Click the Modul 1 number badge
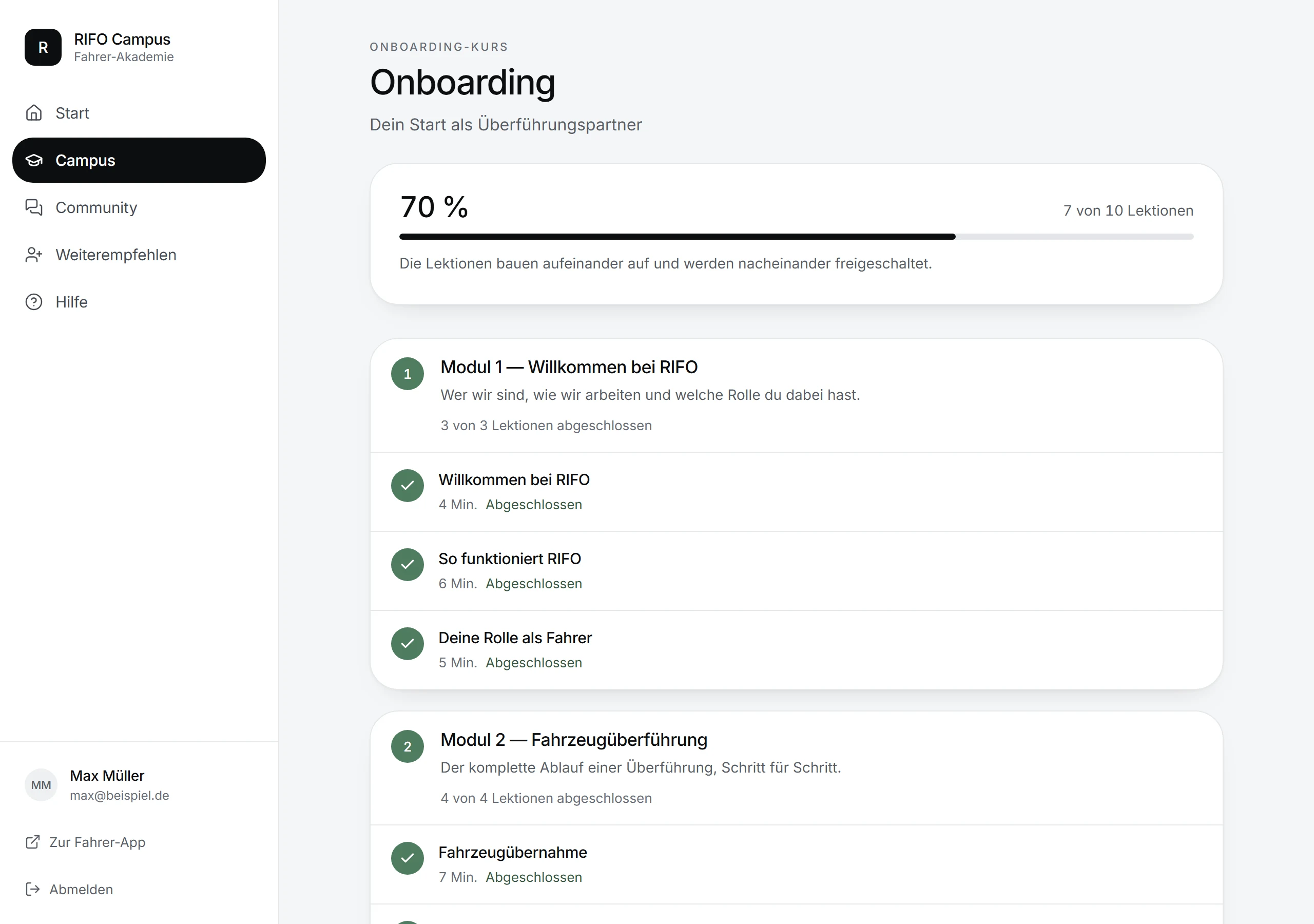Viewport: 1314px width, 924px height. 408,374
